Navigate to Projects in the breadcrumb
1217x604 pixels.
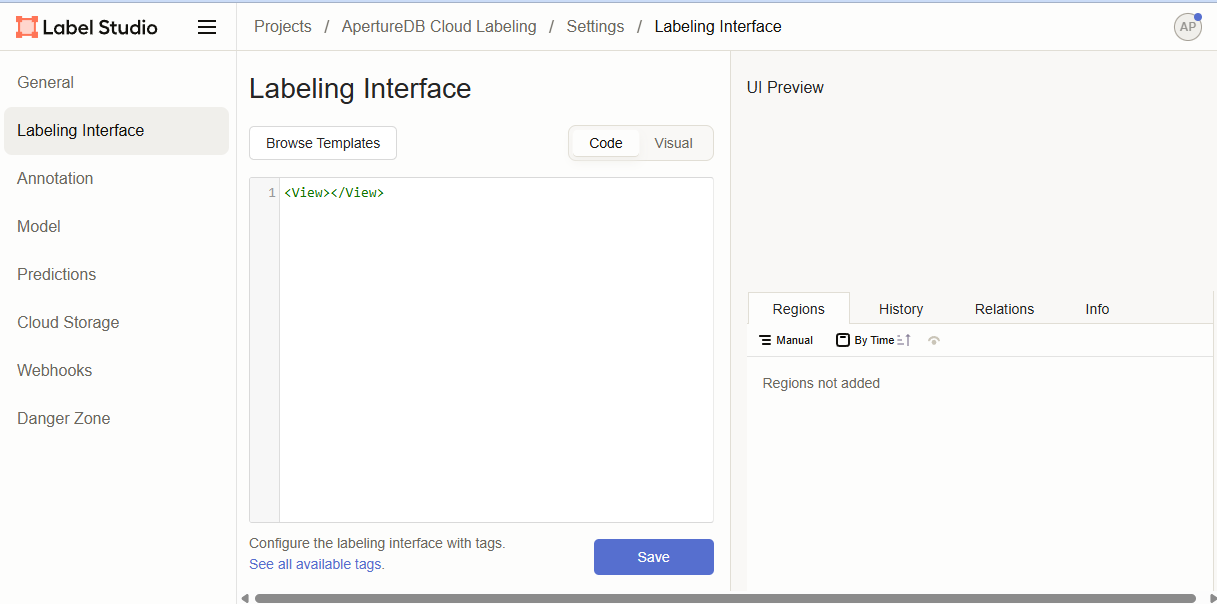click(x=283, y=27)
